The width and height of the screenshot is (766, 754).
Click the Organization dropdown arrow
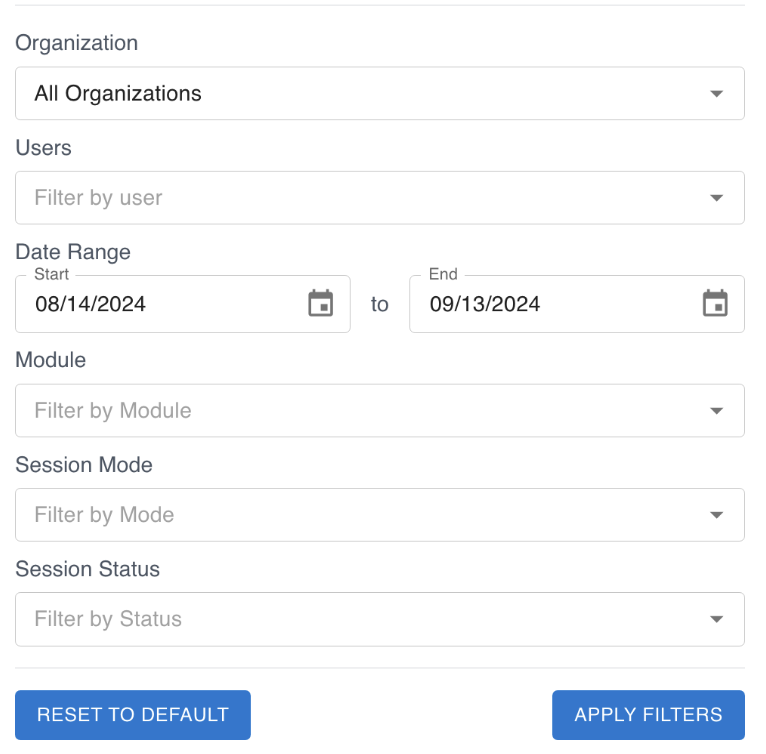click(716, 94)
